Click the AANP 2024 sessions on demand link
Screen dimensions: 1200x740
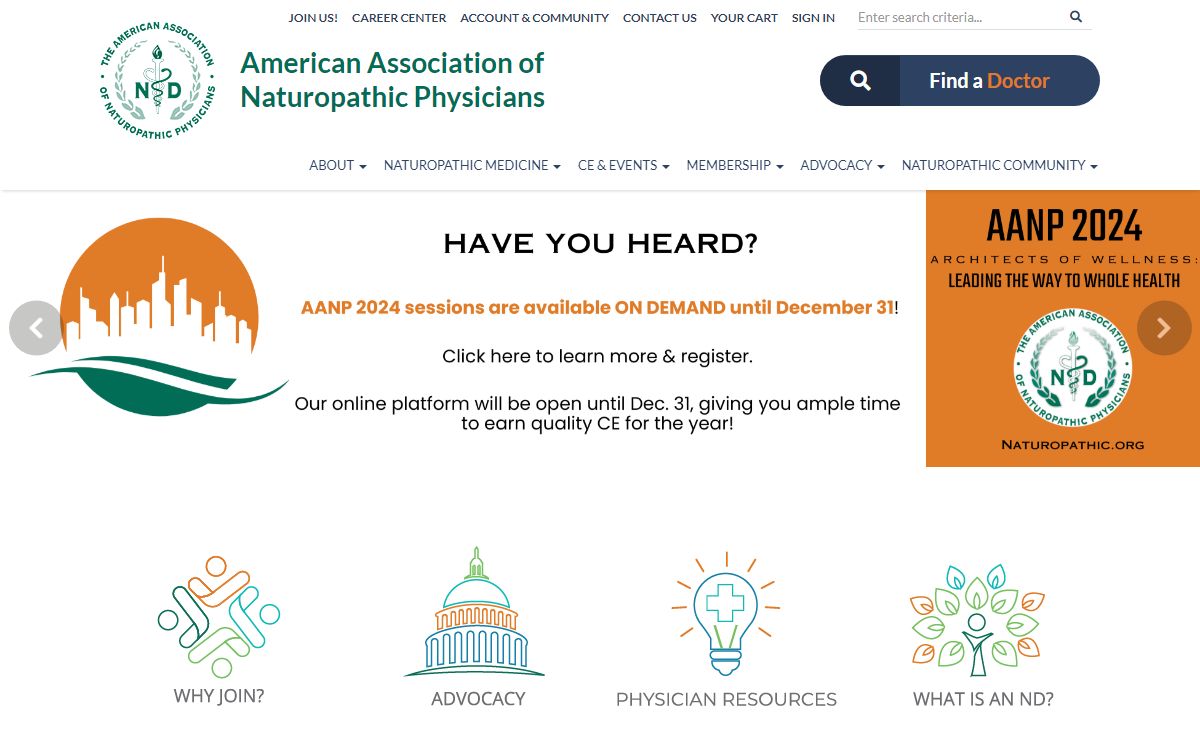(x=598, y=307)
